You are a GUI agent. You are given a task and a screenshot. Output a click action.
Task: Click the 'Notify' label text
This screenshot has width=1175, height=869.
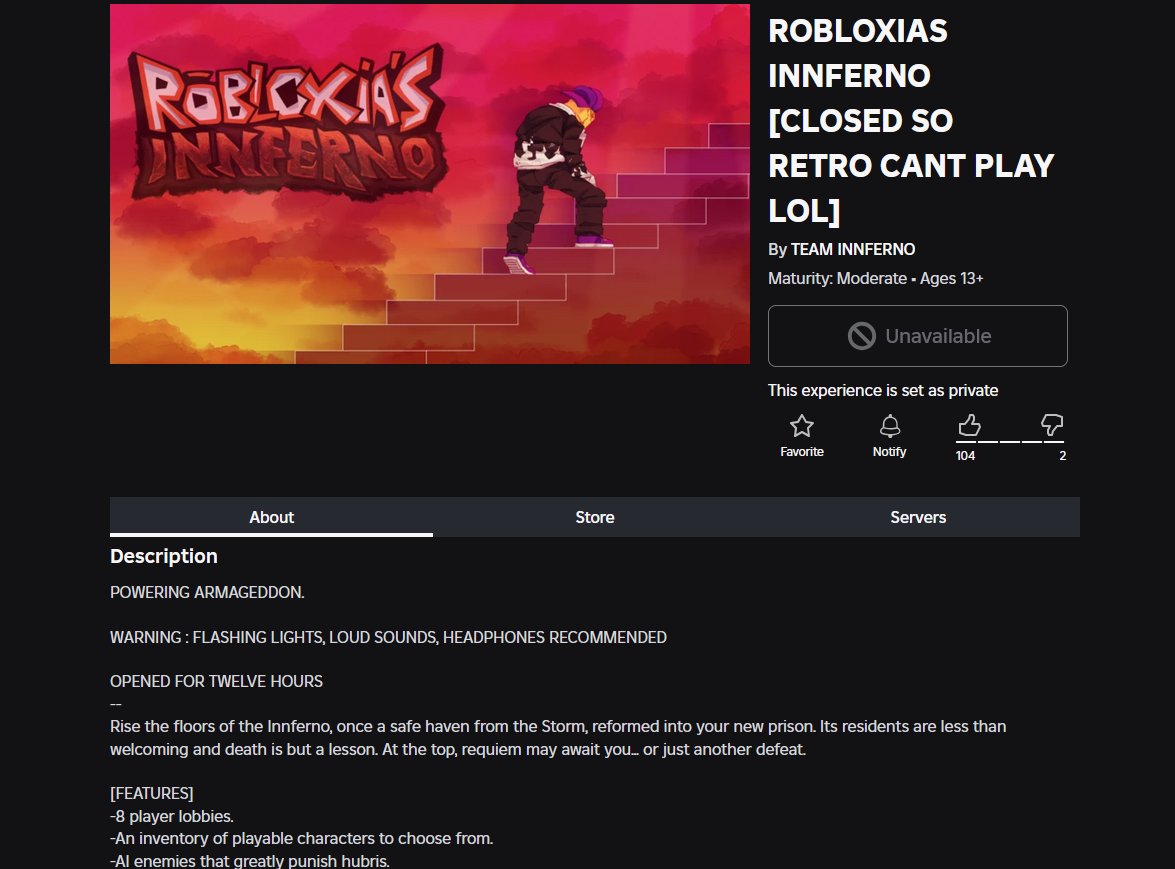889,452
